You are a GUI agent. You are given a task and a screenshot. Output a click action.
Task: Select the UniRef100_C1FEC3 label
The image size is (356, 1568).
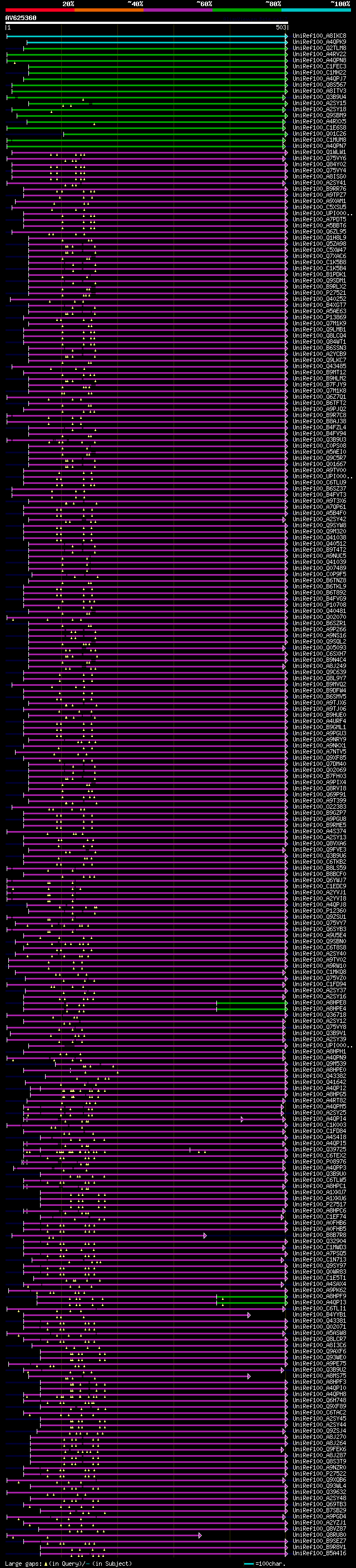(319, 66)
